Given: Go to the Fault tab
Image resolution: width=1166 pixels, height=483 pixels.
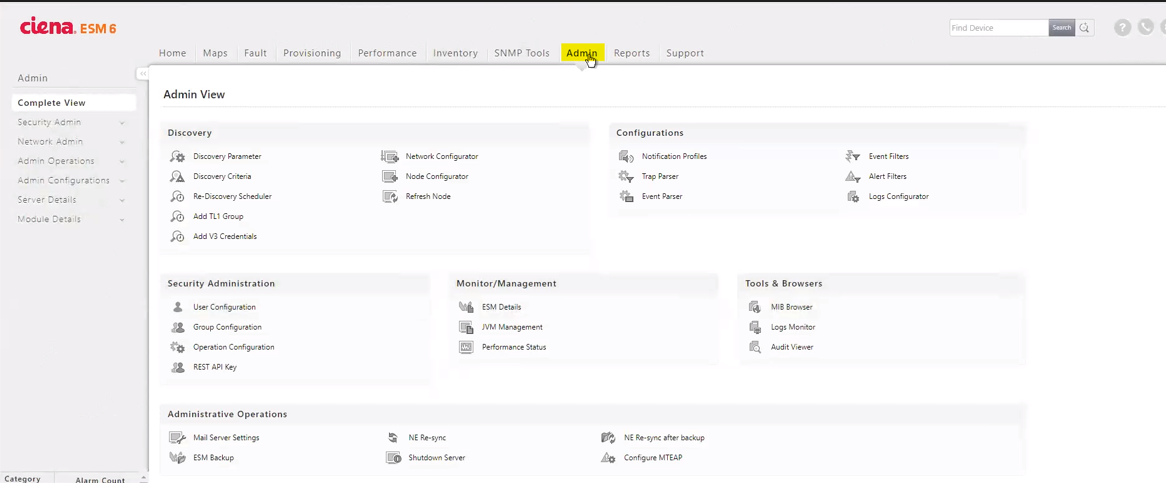Looking at the screenshot, I should point(255,54).
